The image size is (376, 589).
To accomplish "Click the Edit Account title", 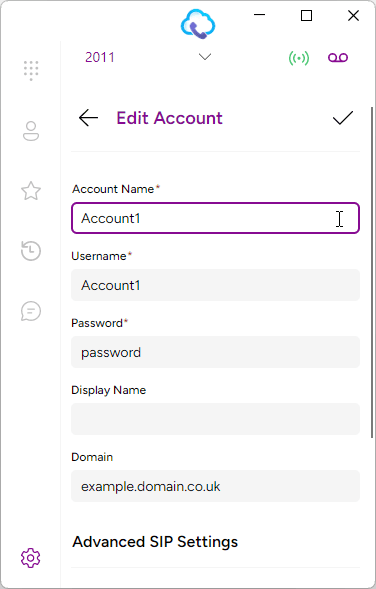I will pos(169,118).
